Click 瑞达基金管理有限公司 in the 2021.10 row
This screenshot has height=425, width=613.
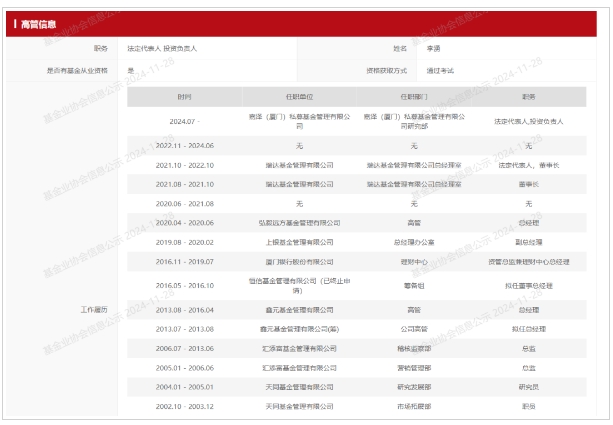(x=299, y=165)
